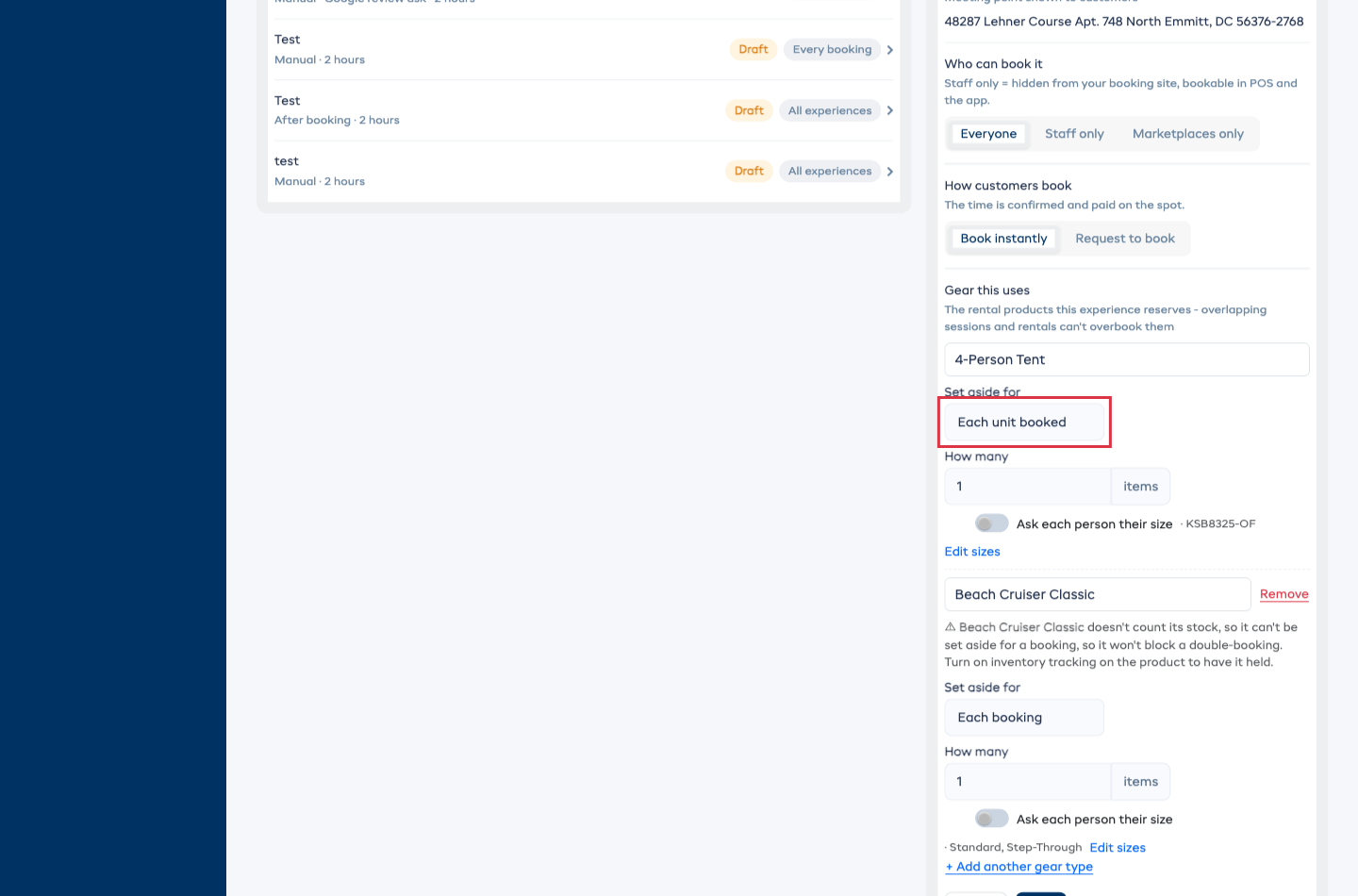Image resolution: width=1358 pixels, height=896 pixels.
Task: Click the 'Standard, Step-Through' sizes text
Action: (x=1016, y=848)
